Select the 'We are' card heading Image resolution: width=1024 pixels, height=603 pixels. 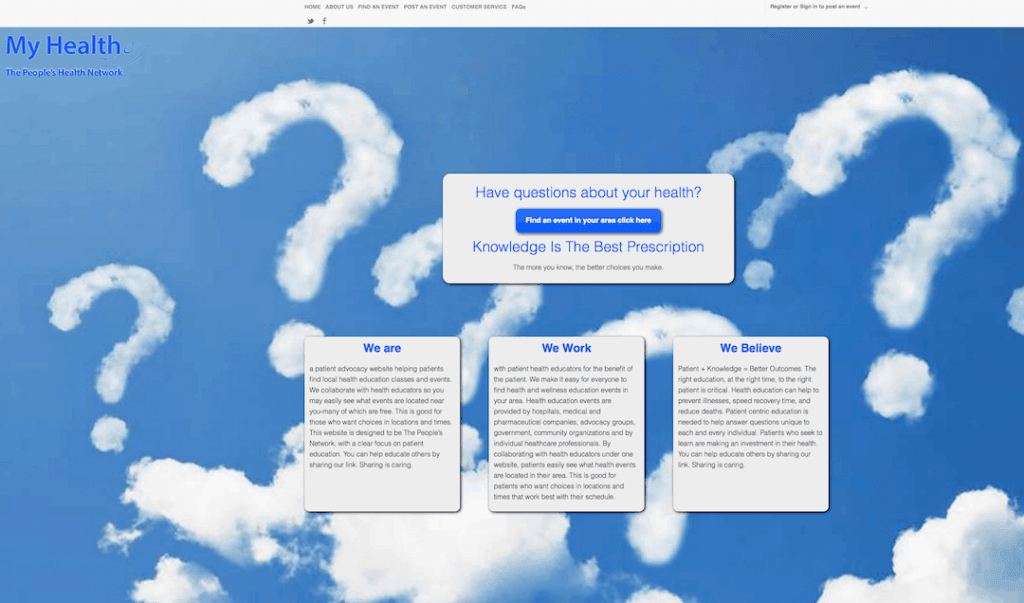[x=382, y=349]
